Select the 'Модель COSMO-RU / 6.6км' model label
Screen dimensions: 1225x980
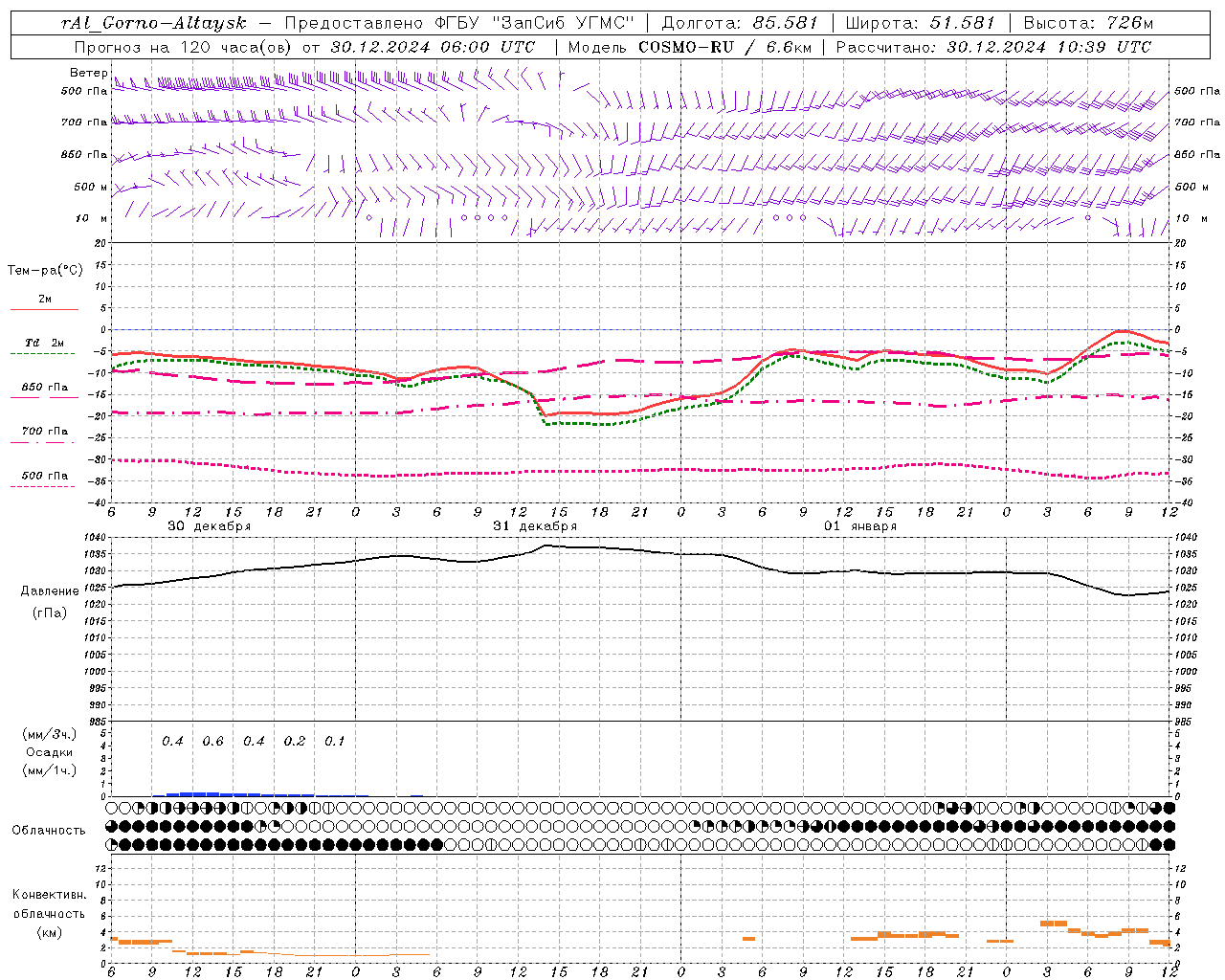tap(689, 47)
